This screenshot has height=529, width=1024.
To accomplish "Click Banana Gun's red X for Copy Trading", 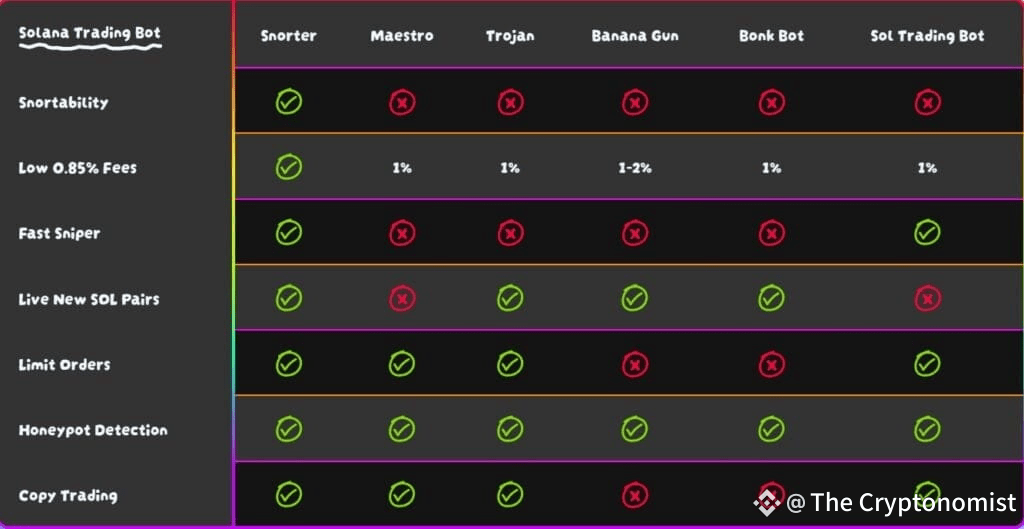I will click(x=635, y=495).
